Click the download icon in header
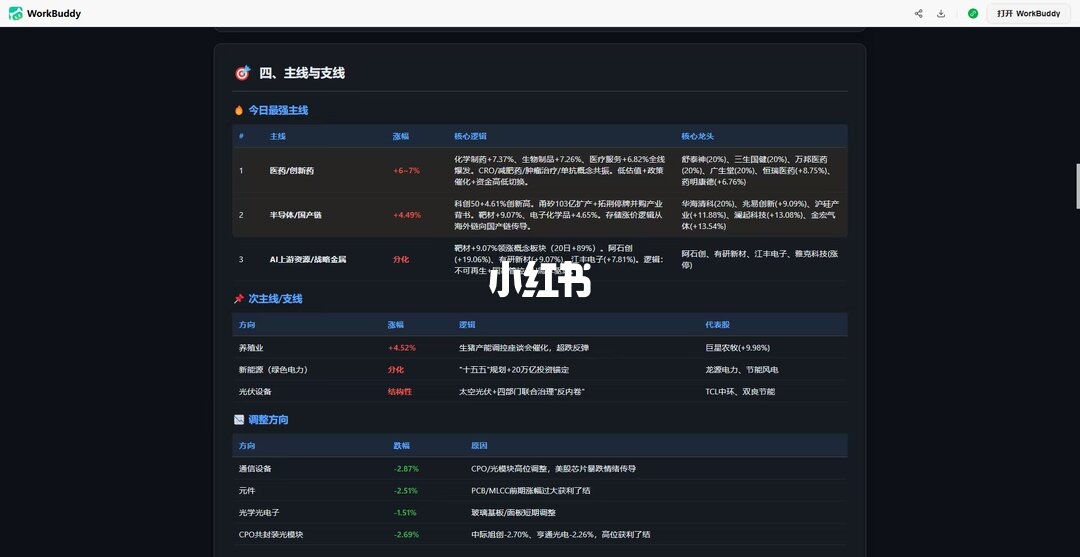This screenshot has height=557, width=1080. coord(941,13)
